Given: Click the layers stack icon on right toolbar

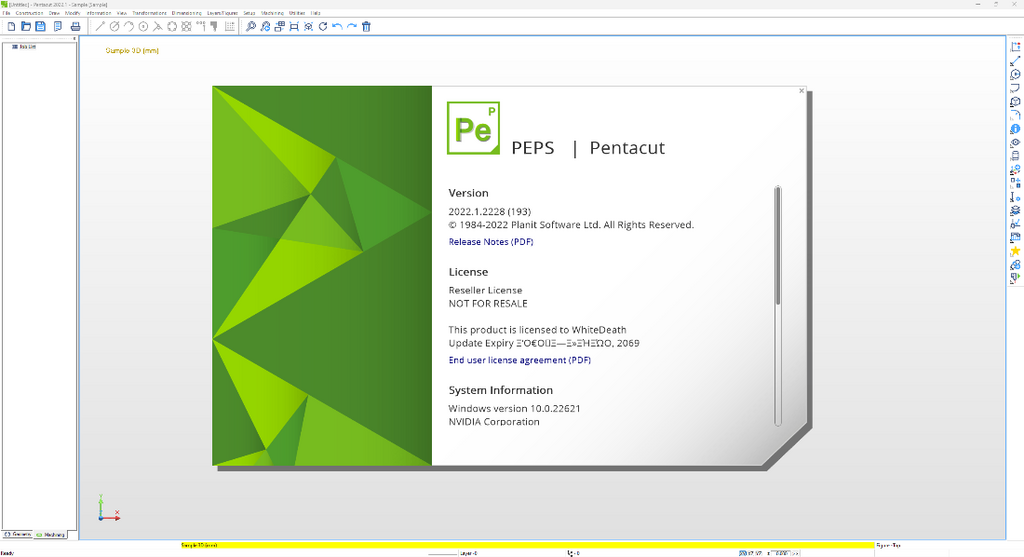Looking at the screenshot, I should pyautogui.click(x=1015, y=211).
